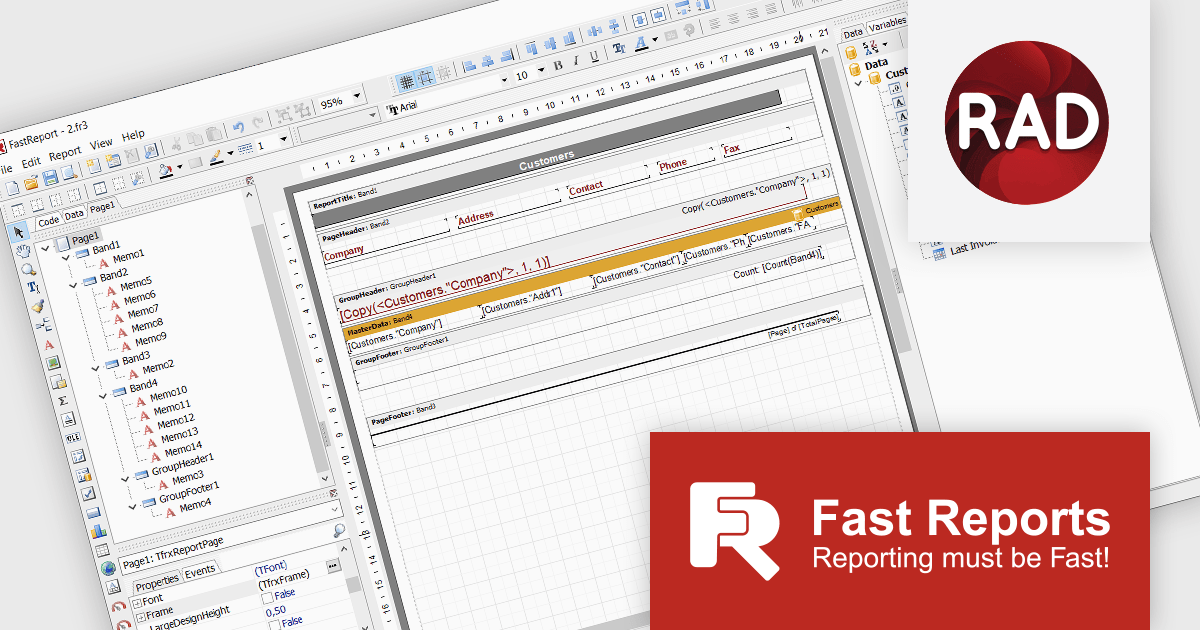Open the 95% zoom dropdown

coord(355,96)
